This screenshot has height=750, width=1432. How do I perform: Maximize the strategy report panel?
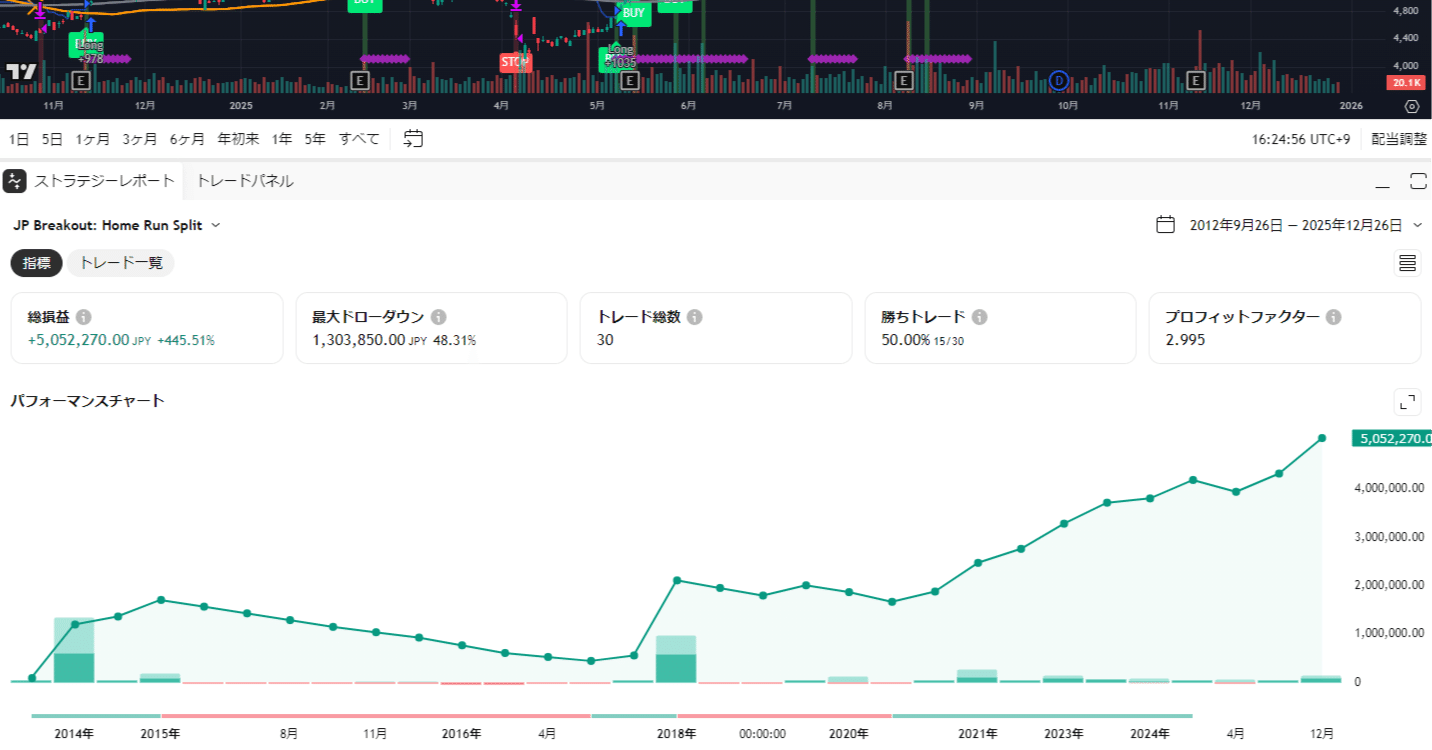tap(1418, 181)
